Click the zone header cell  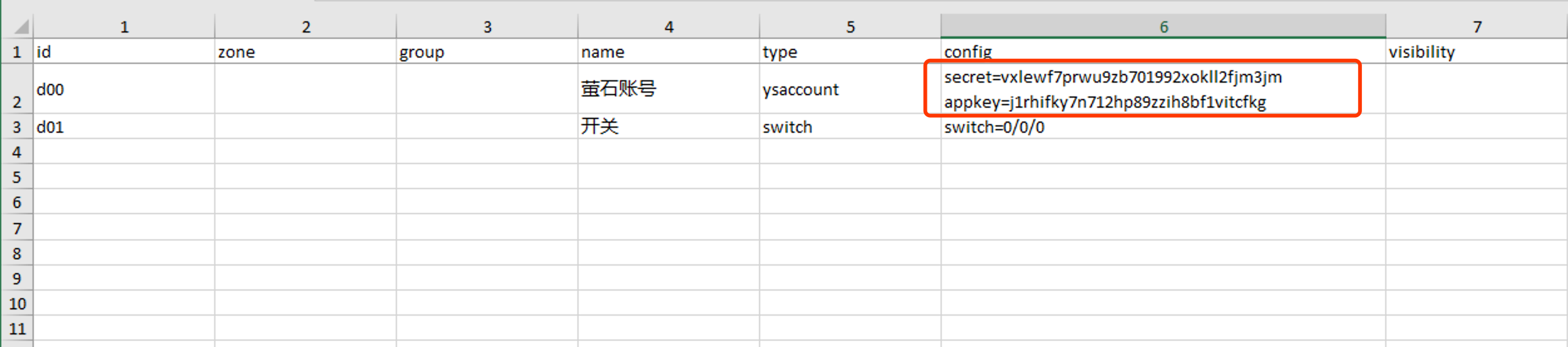pyautogui.click(x=306, y=51)
